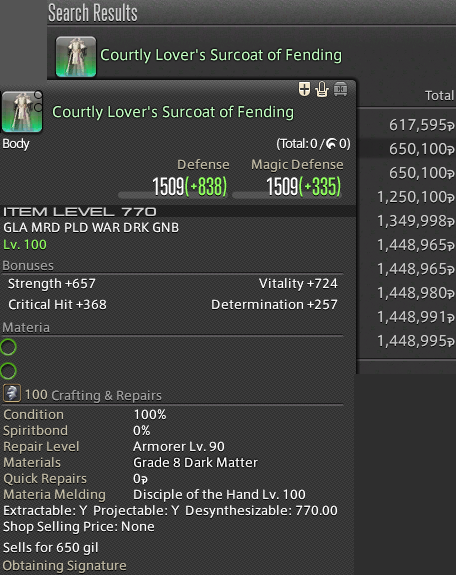Select the 1,448,980 gil listing
This screenshot has width=456, height=575.
coord(406,293)
